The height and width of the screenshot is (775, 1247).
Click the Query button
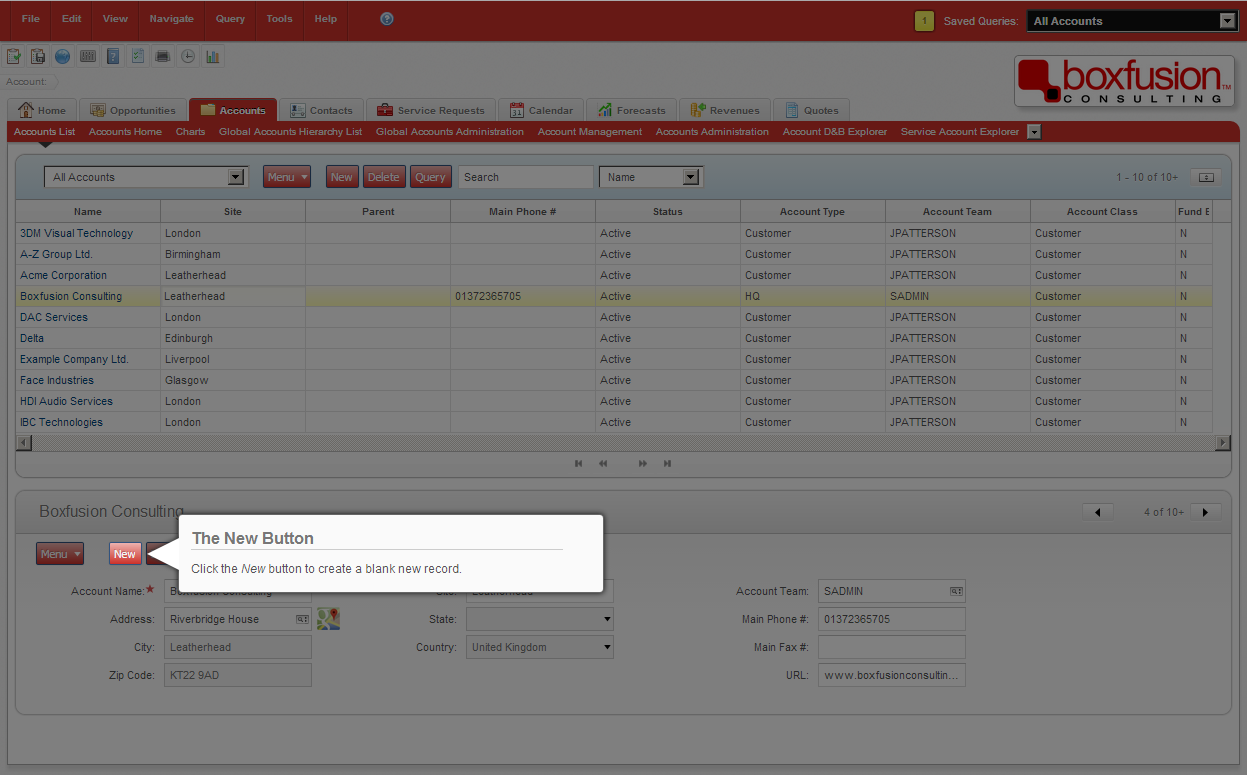[x=430, y=177]
